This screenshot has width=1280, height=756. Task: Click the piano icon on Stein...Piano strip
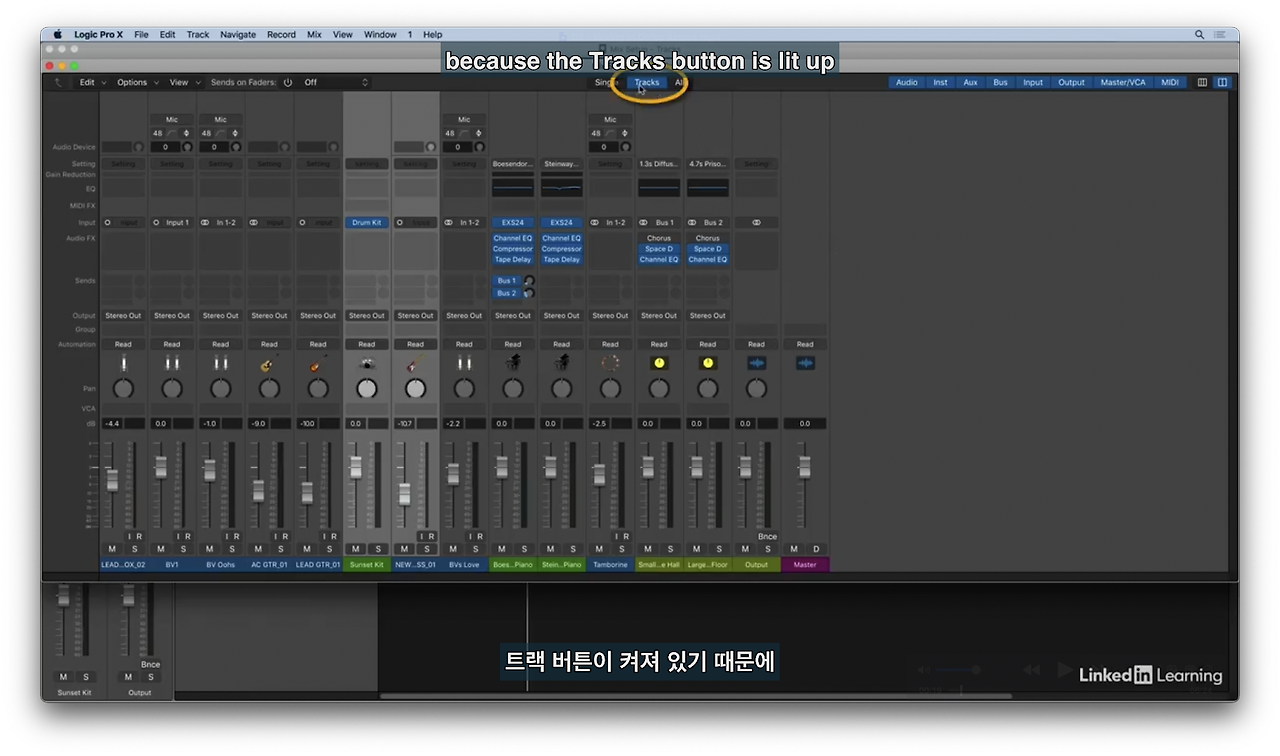(562, 364)
